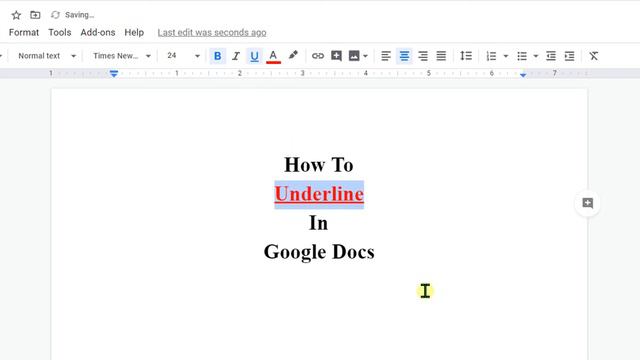The image size is (640, 360).
Task: Open the Format menu
Action: (x=24, y=32)
